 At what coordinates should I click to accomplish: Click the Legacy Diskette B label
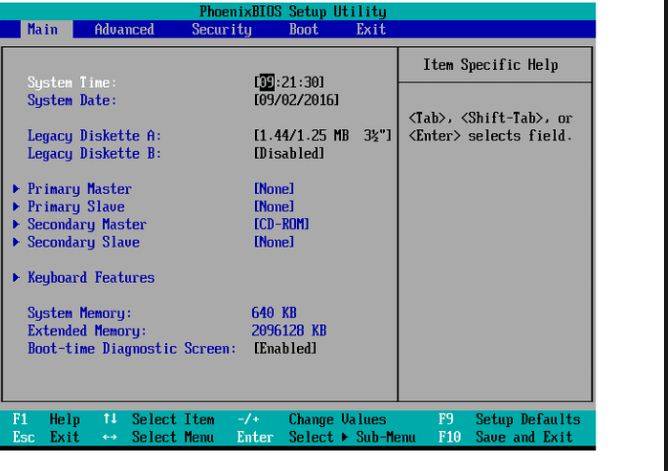click(95, 153)
